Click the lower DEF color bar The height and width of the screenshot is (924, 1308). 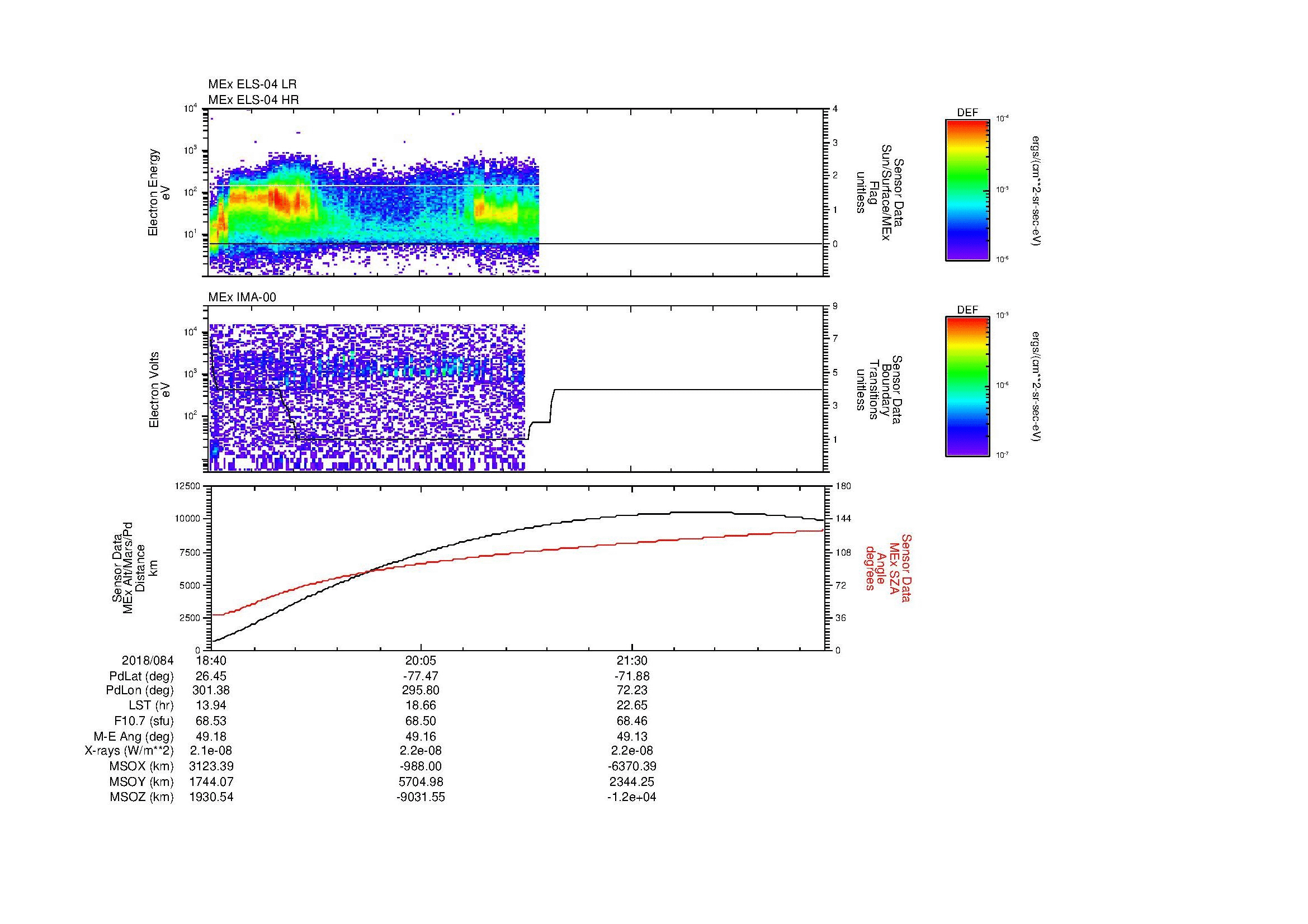click(967, 387)
